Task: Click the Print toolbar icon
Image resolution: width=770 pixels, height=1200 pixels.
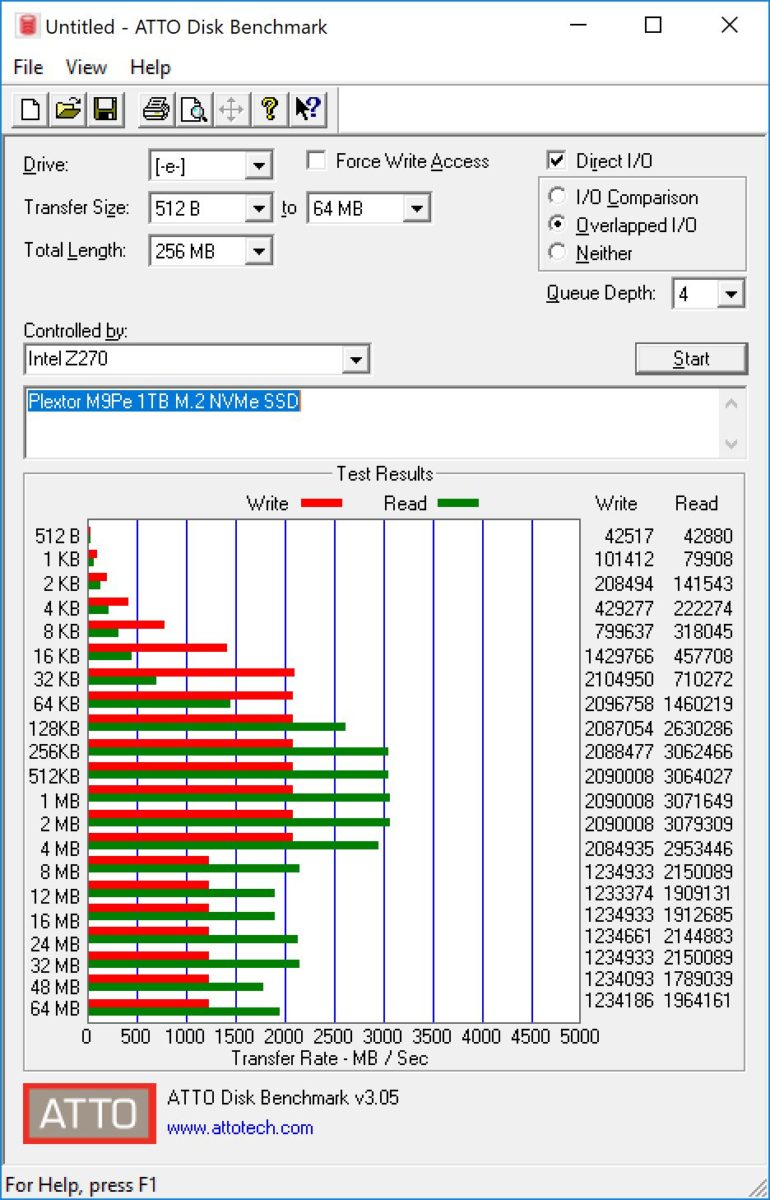Action: 156,109
